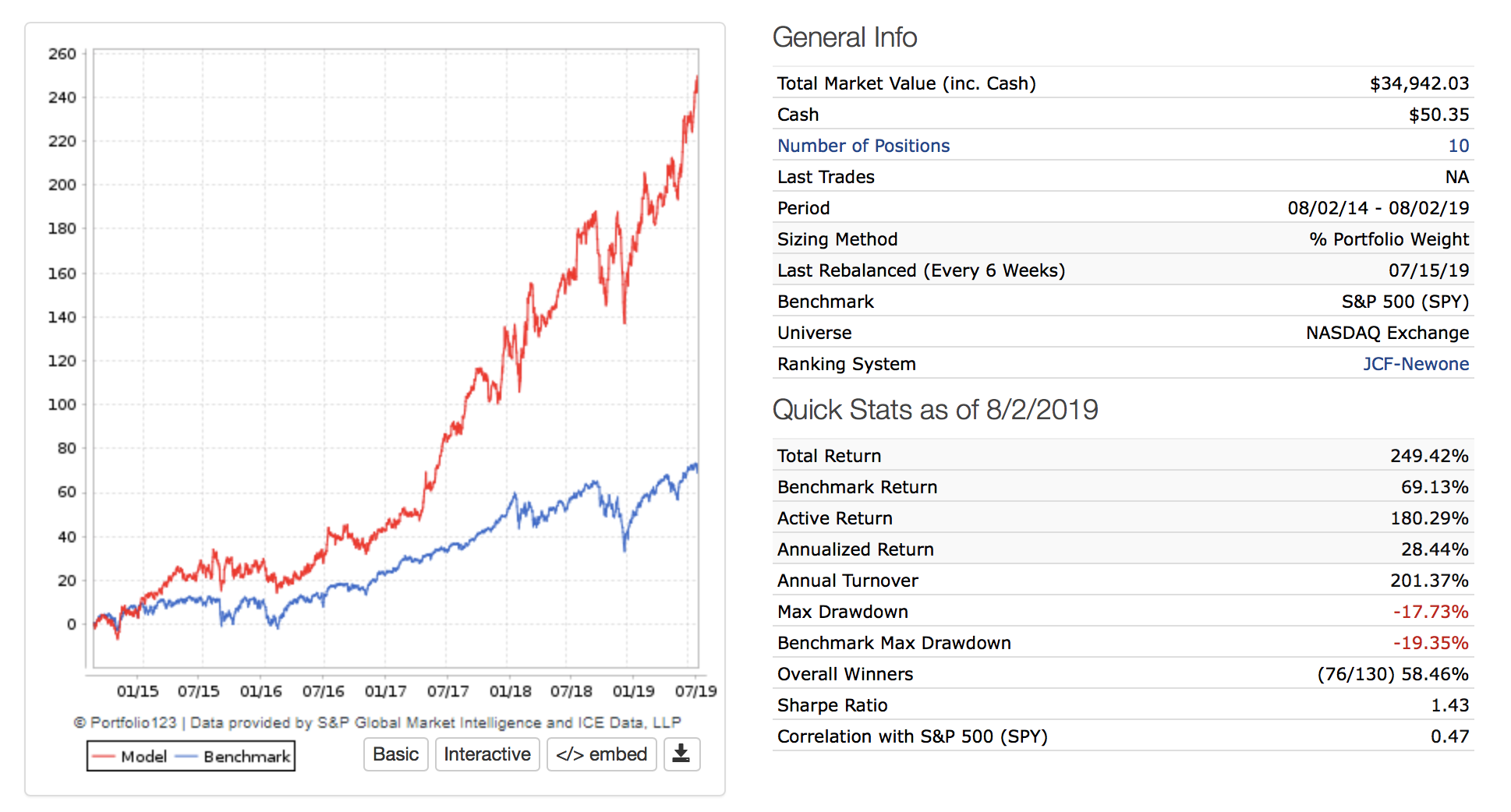Select the Total Return value 249.42%

(x=1429, y=456)
